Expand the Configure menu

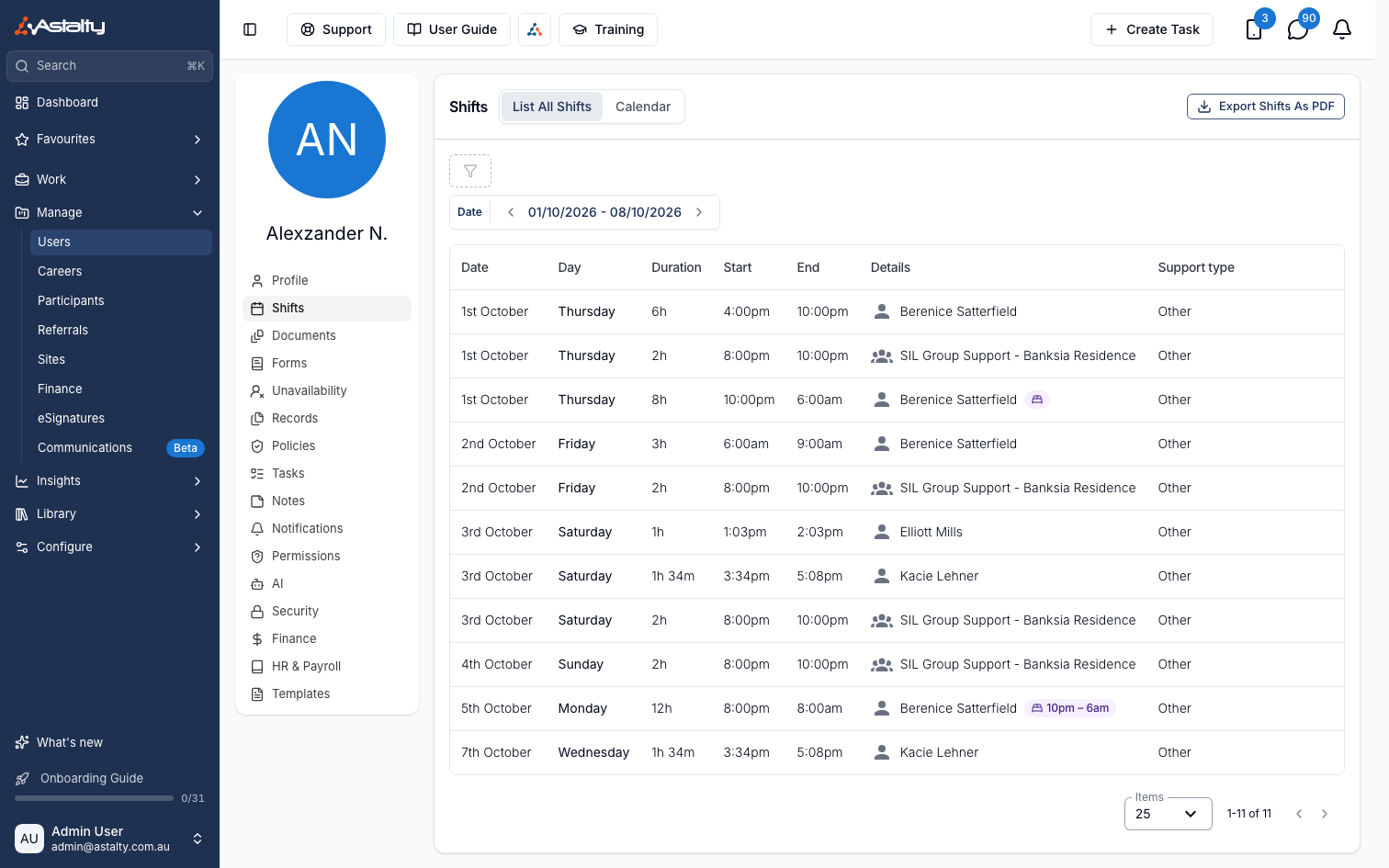[110, 547]
